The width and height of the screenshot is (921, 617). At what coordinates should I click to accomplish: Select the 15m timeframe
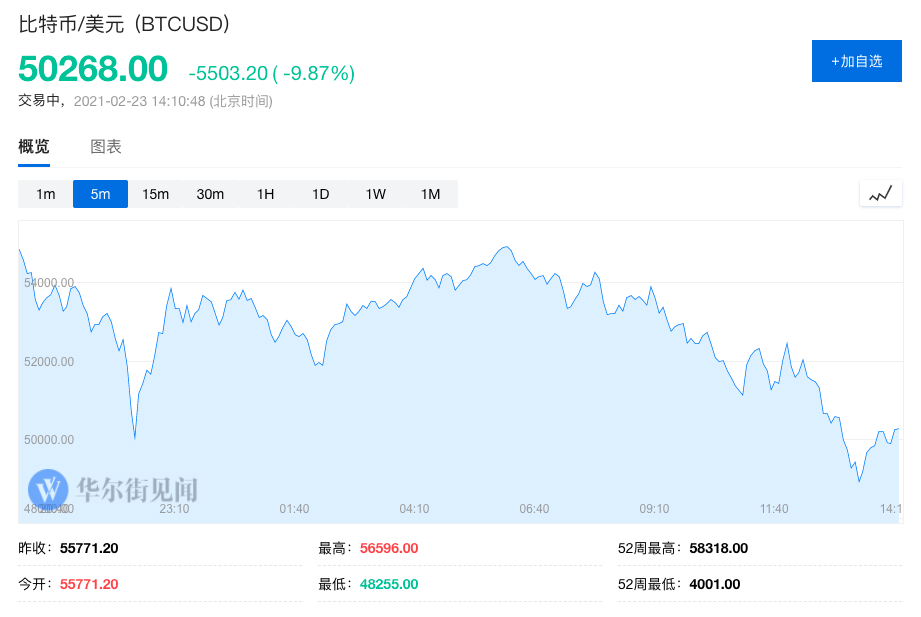pyautogui.click(x=155, y=194)
